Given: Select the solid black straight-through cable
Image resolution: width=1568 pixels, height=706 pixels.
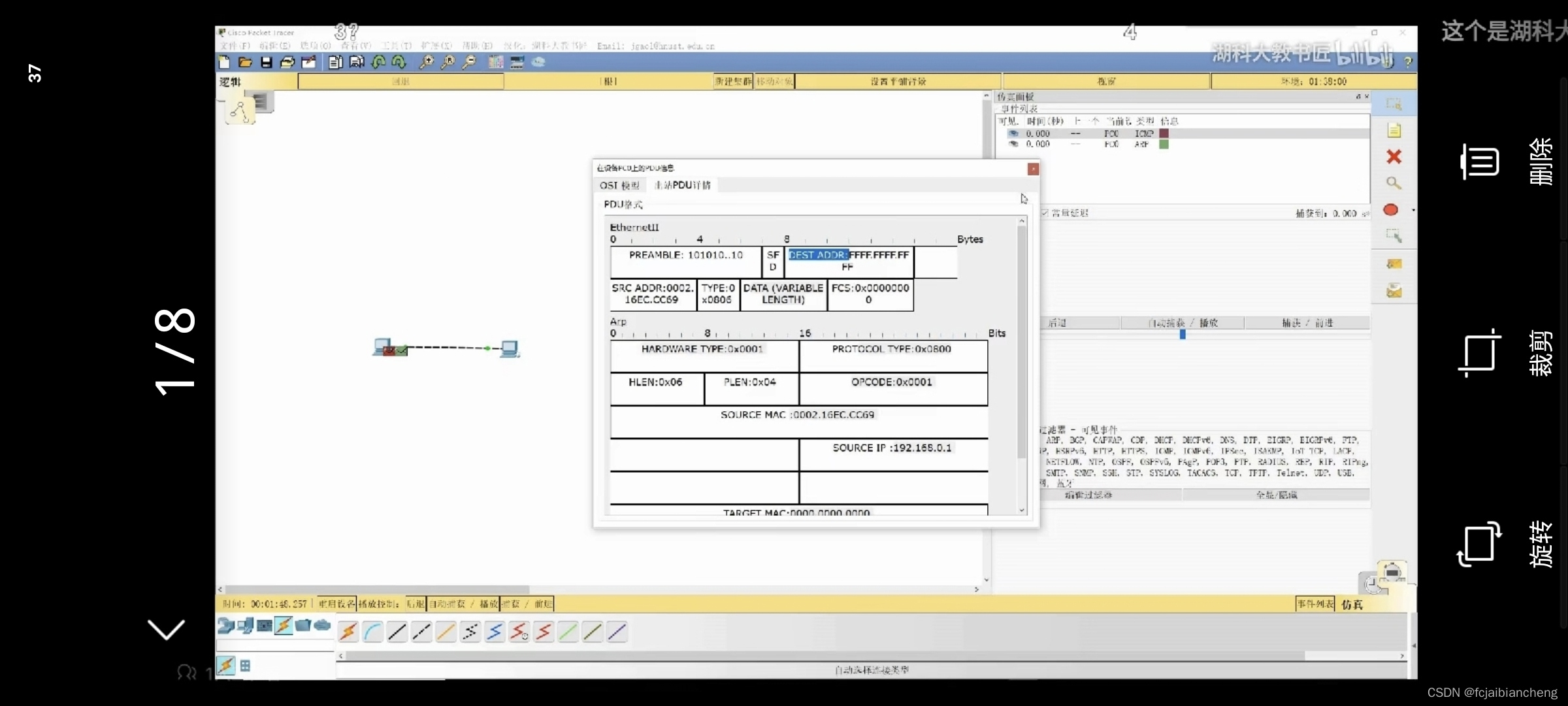Looking at the screenshot, I should pos(397,631).
